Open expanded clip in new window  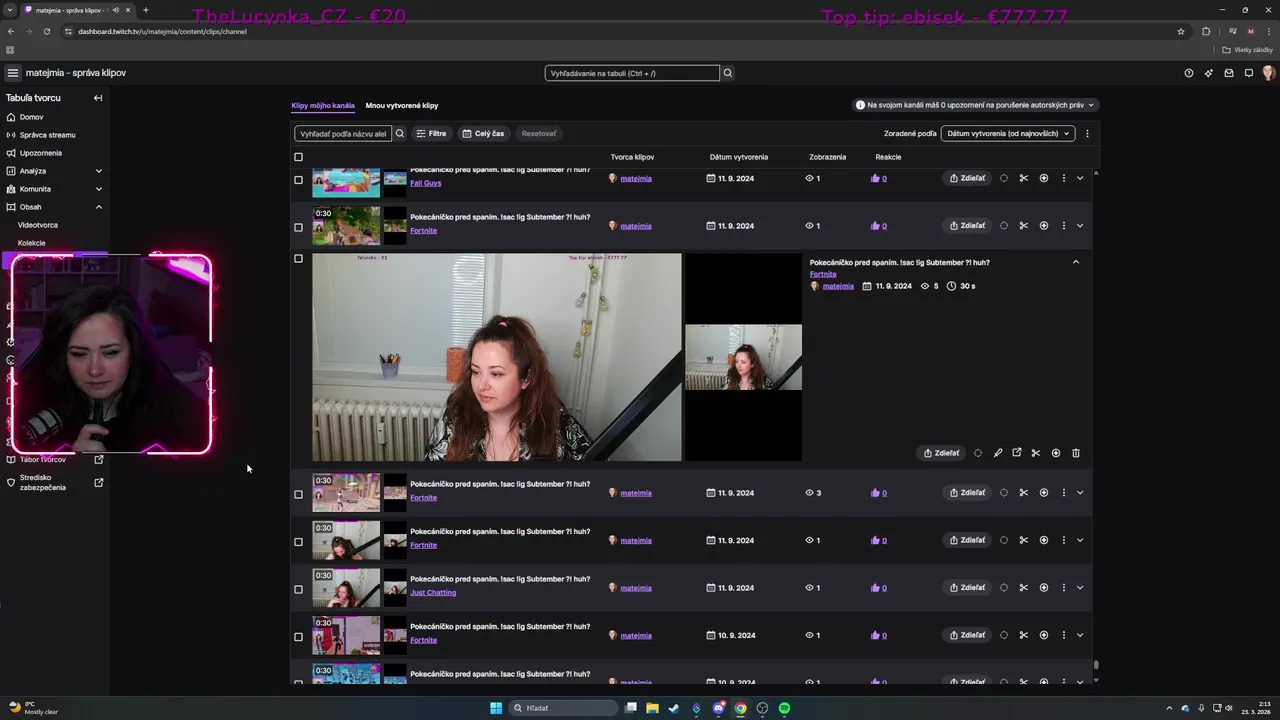click(1017, 453)
